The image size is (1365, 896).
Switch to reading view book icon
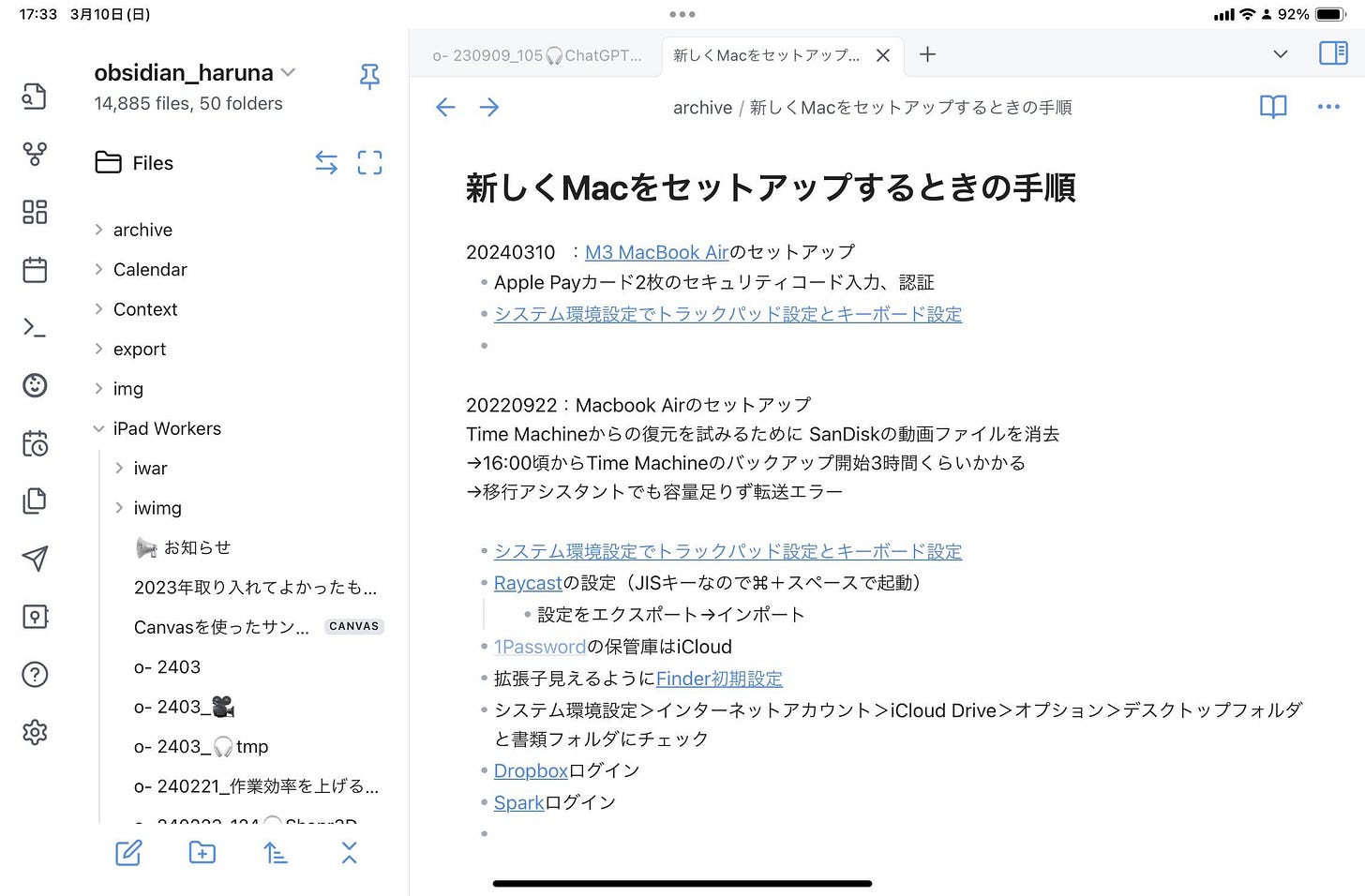pyautogui.click(x=1273, y=107)
